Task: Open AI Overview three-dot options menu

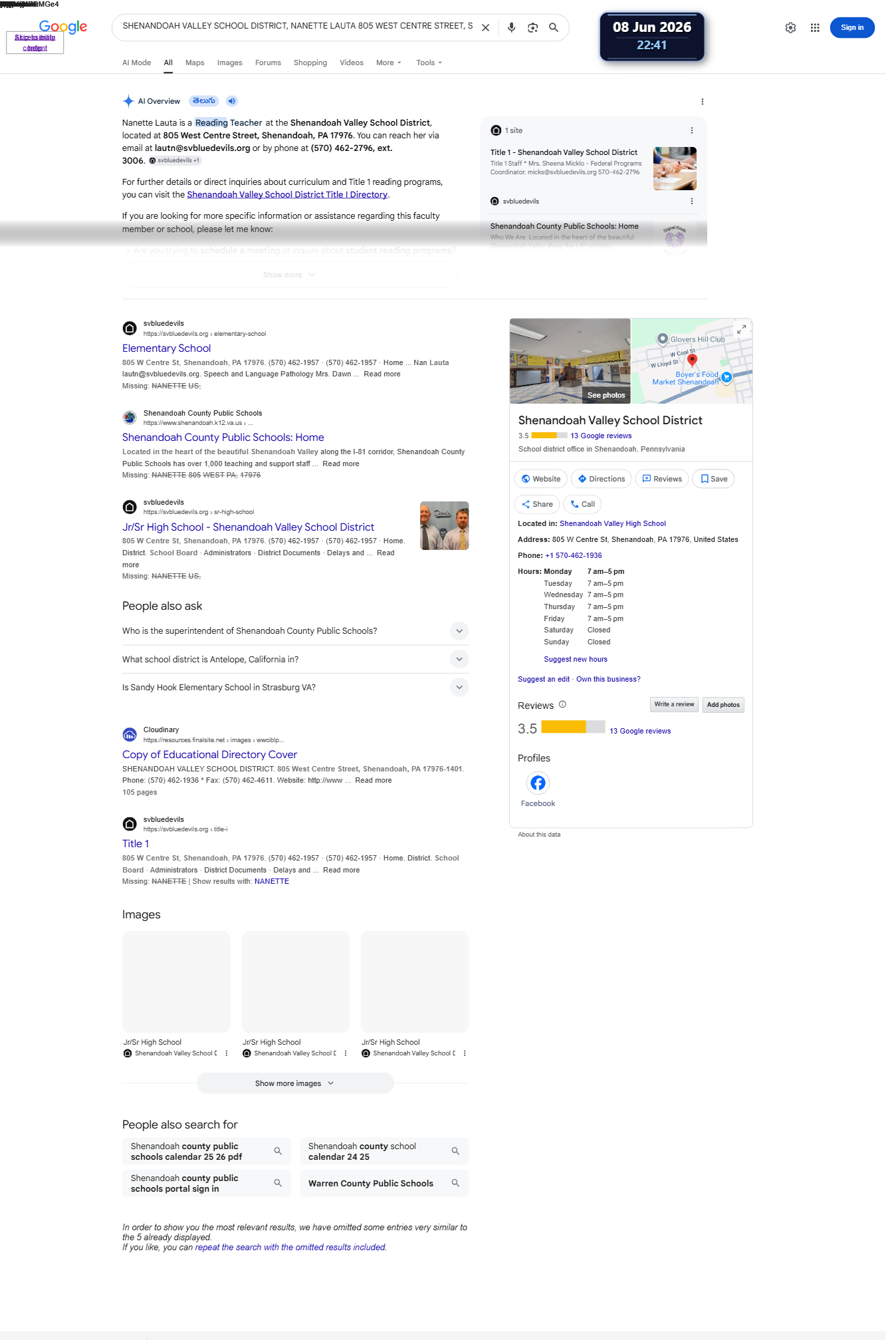Action: coord(702,102)
